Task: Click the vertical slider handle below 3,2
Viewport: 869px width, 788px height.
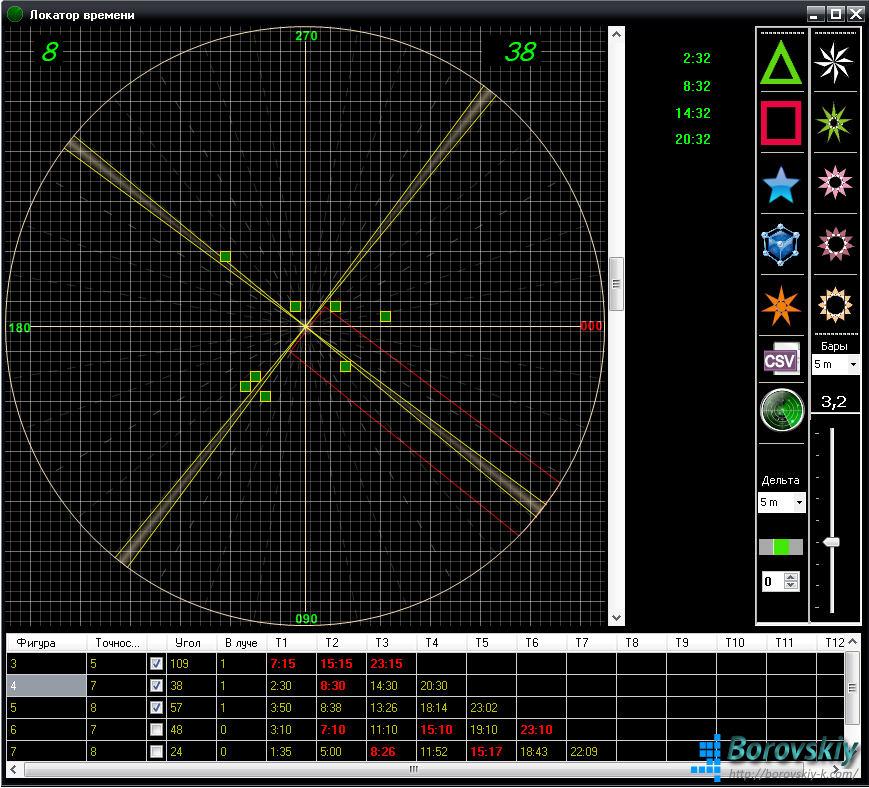Action: [x=831, y=542]
